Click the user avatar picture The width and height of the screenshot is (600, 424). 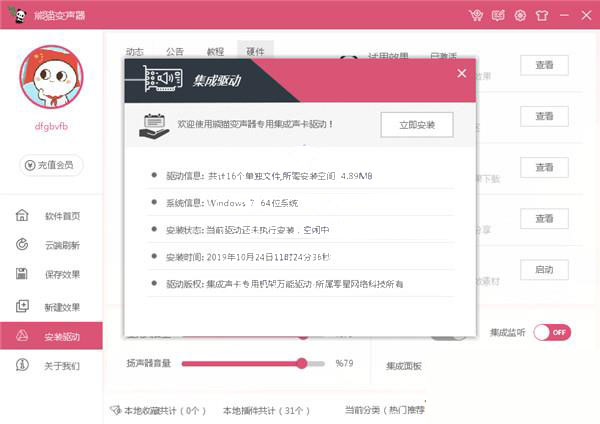[x=51, y=77]
